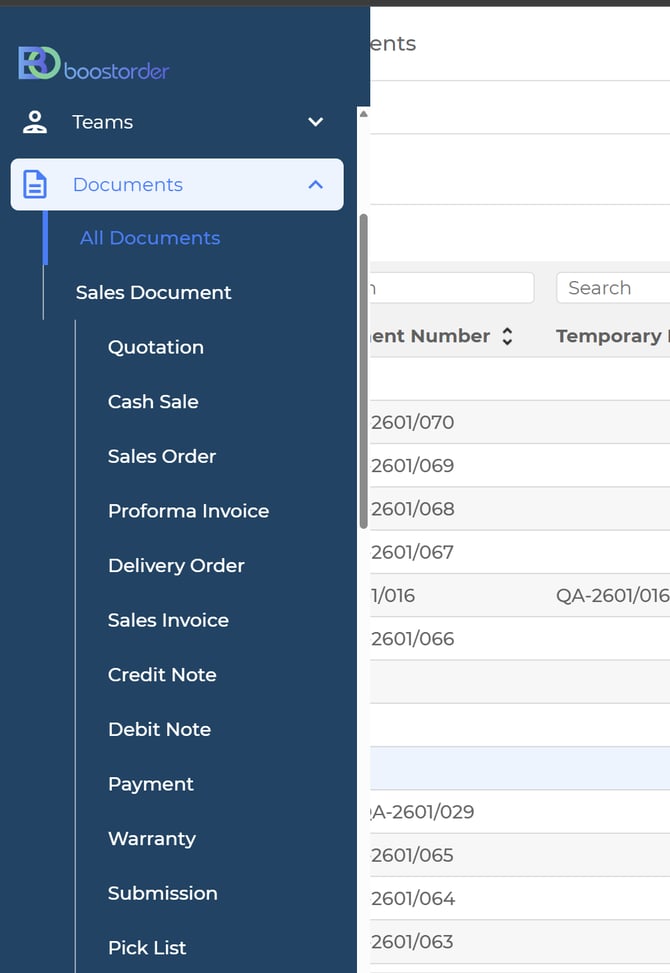This screenshot has width=670, height=973.
Task: Collapse the Documents menu chevron
Action: point(315,185)
